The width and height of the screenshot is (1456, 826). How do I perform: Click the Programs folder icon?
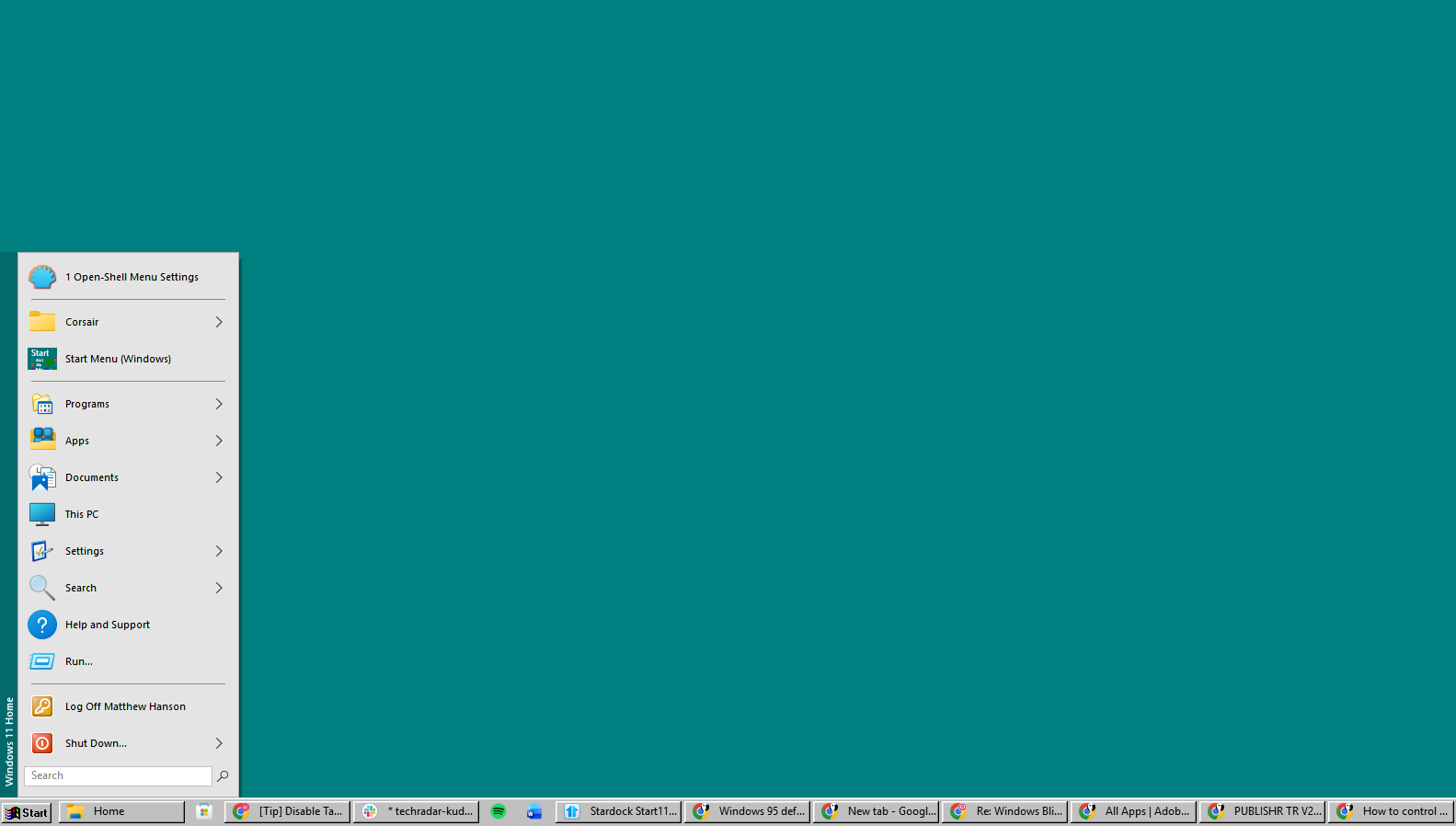[x=42, y=404]
